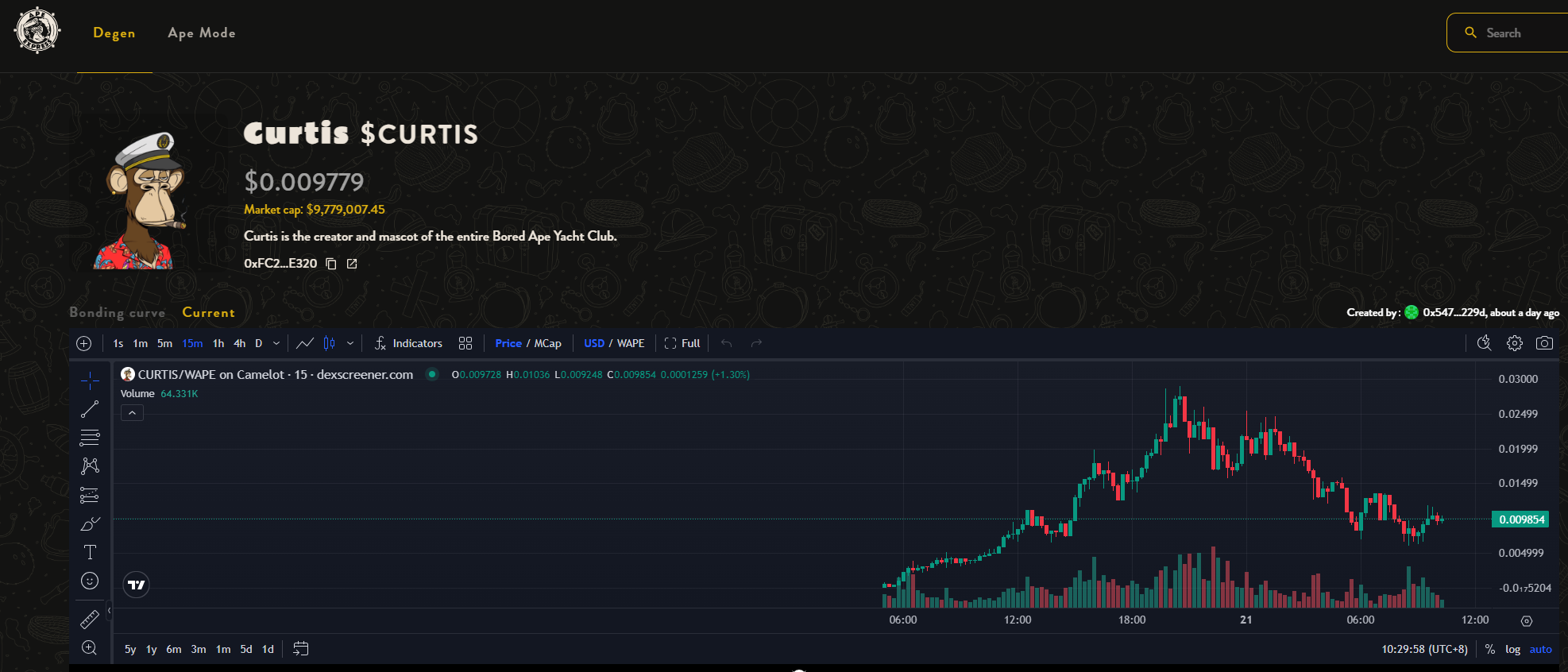Open the Bonding curve tab
The height and width of the screenshot is (672, 1568).
pos(118,313)
